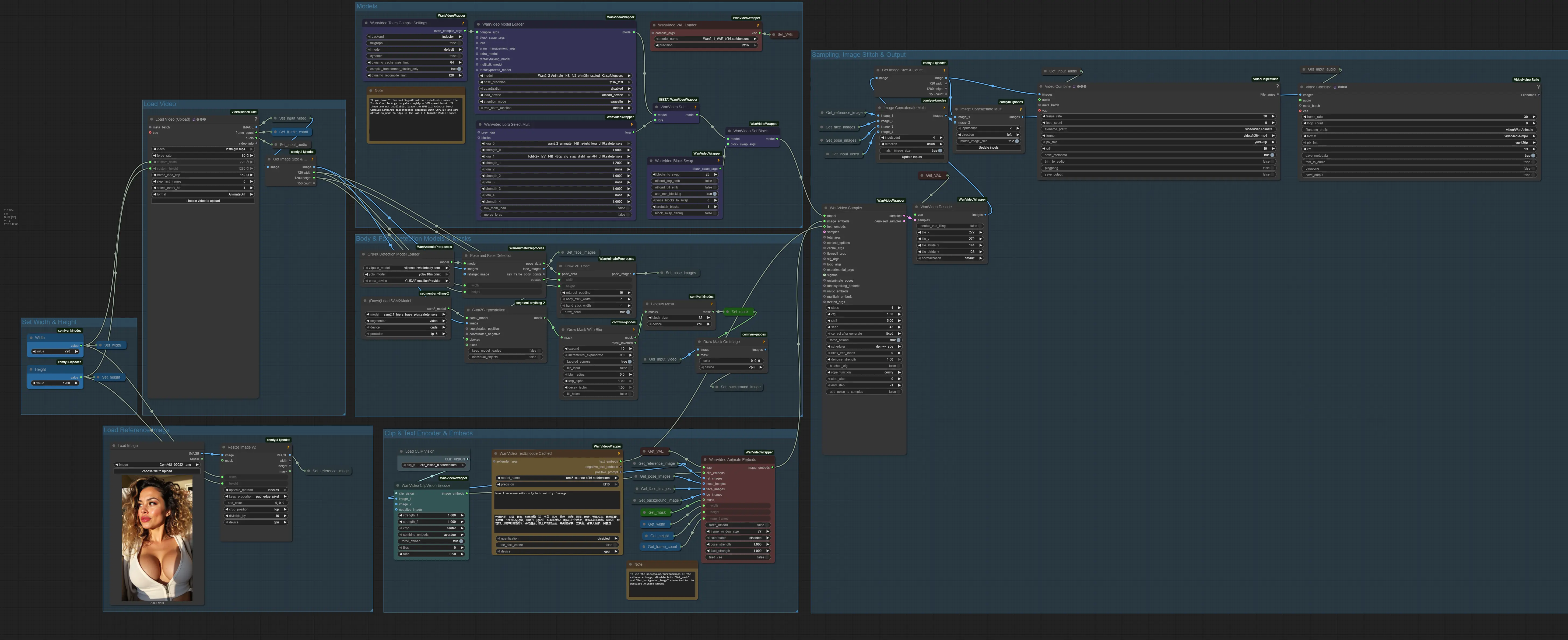The image size is (1568, 640).
Task: Click help icon on WanVideo TextEncode Cached
Action: (x=619, y=453)
